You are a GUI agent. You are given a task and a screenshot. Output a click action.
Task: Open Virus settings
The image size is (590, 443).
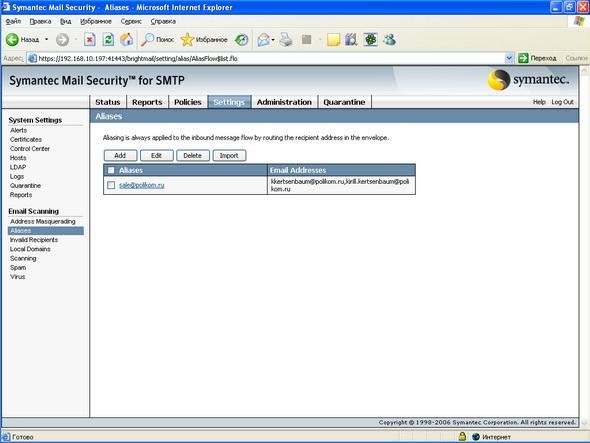click(x=18, y=277)
